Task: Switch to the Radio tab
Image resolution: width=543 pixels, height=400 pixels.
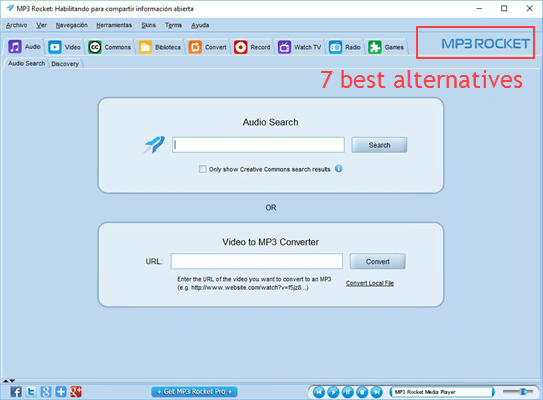Action: [x=345, y=47]
